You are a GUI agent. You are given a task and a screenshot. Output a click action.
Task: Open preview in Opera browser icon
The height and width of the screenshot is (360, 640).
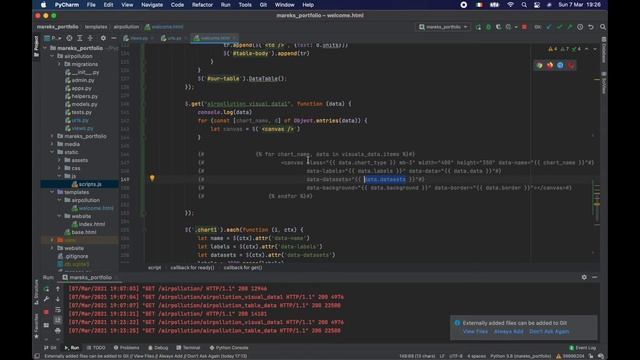[x=571, y=65]
